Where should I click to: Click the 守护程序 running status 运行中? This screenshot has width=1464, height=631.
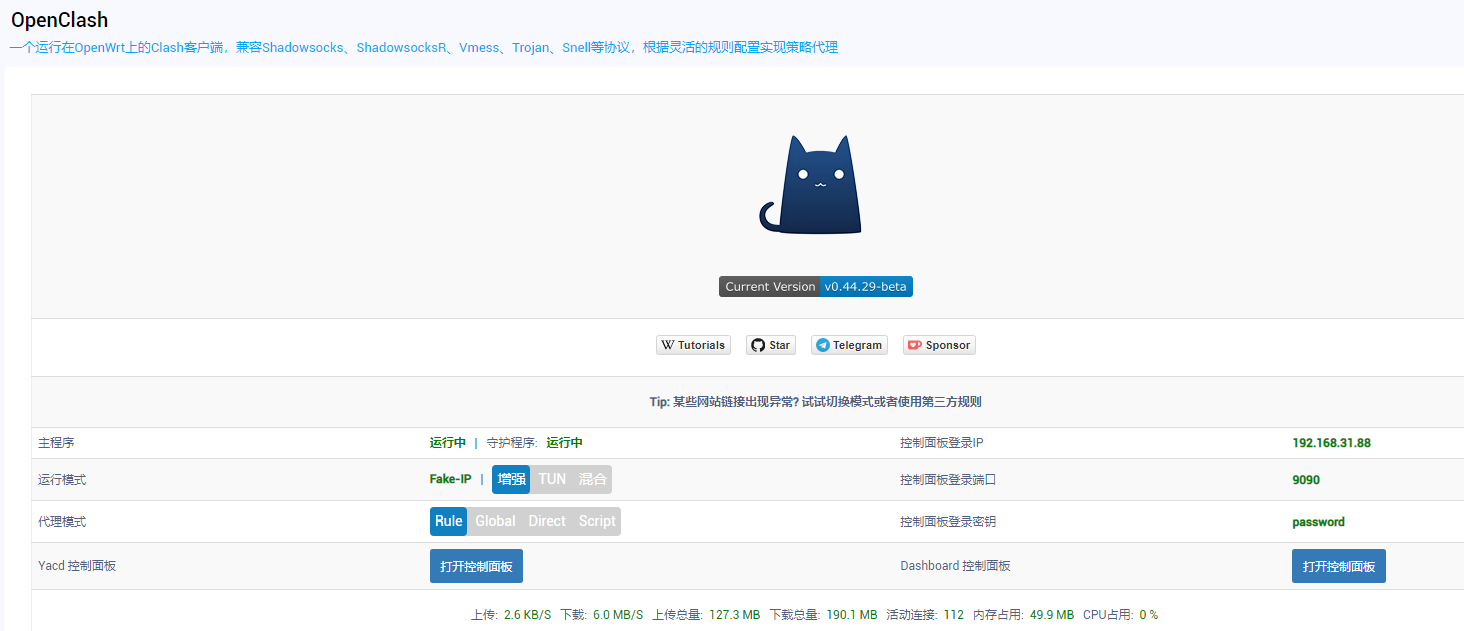[x=565, y=443]
